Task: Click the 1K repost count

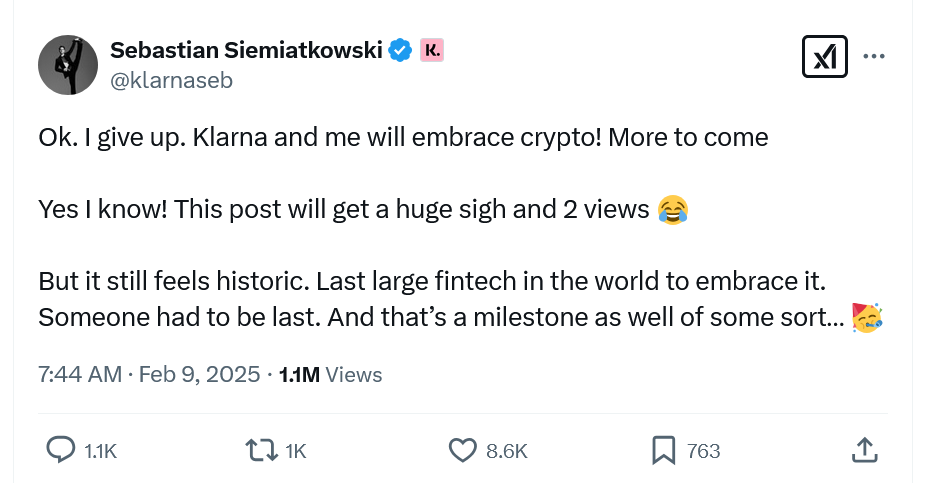Action: point(296,452)
